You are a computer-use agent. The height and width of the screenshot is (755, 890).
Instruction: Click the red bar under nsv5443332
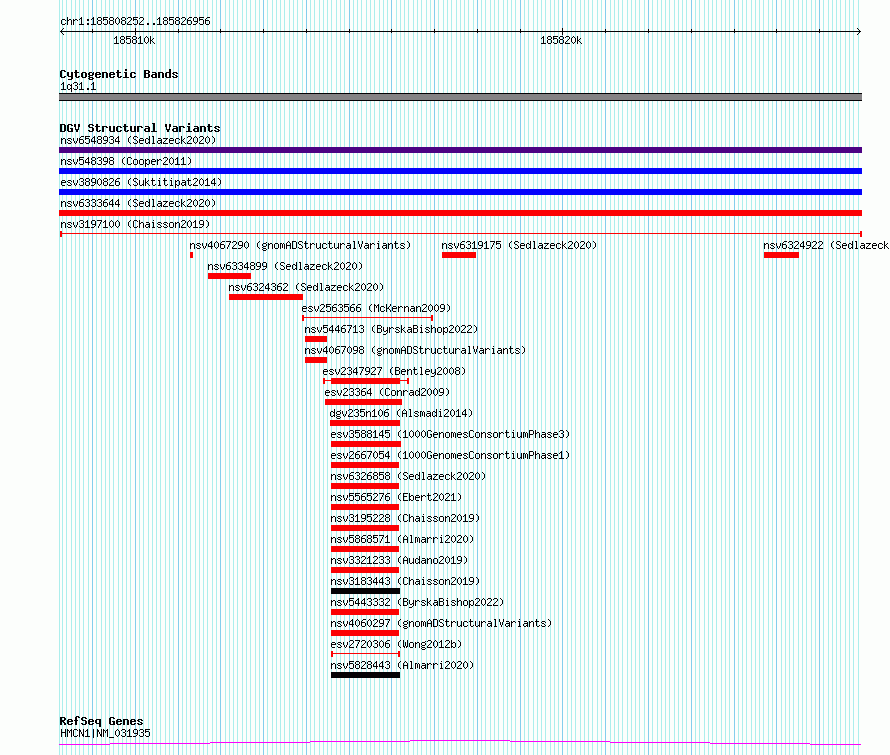365,612
